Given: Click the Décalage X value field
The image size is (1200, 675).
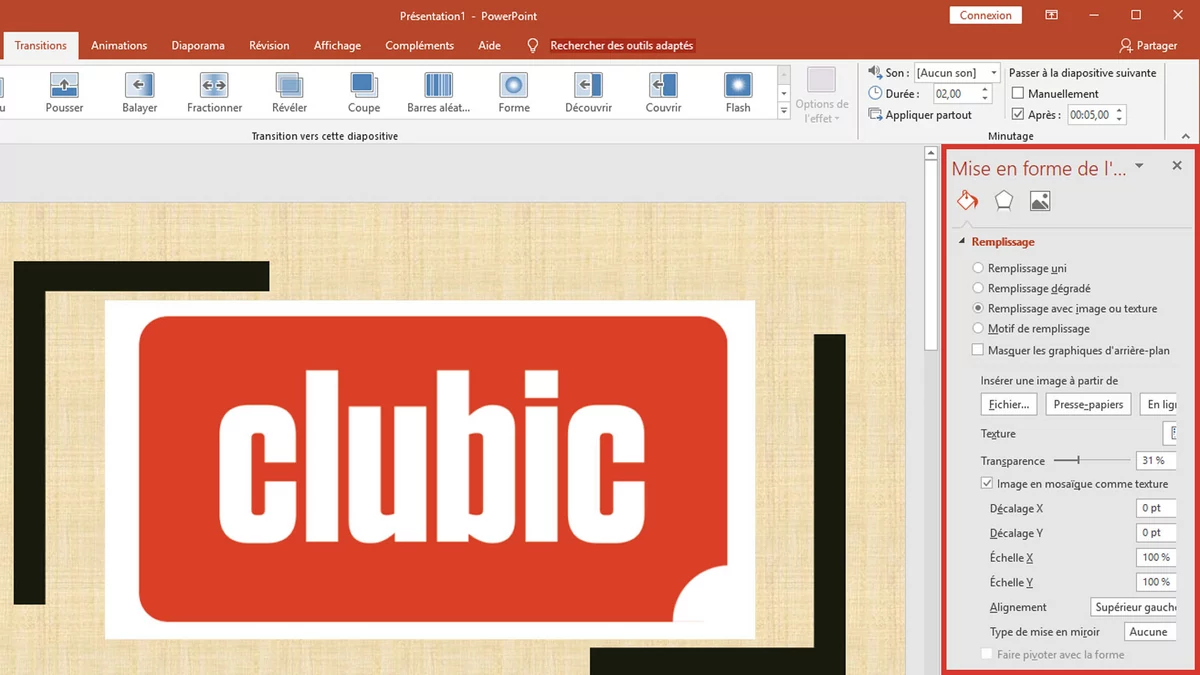Looking at the screenshot, I should [x=1156, y=508].
